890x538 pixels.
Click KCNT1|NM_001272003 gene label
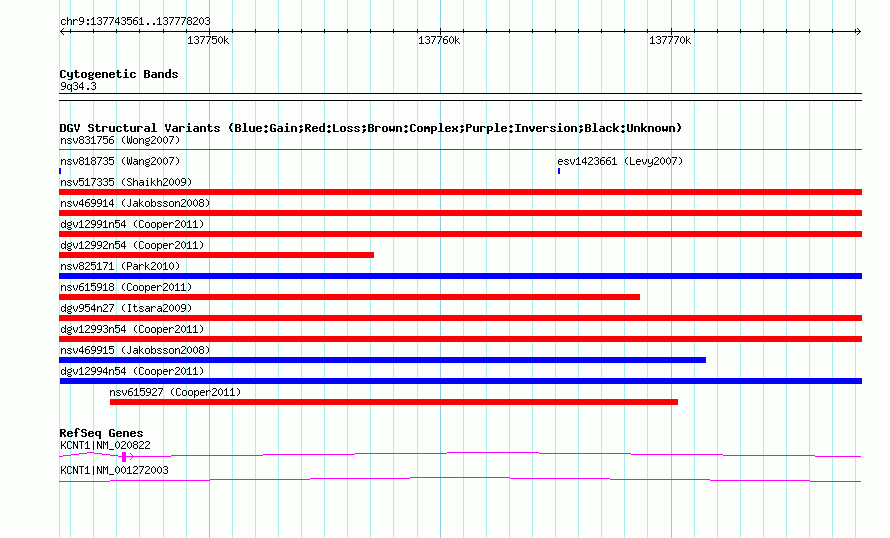click(114, 470)
